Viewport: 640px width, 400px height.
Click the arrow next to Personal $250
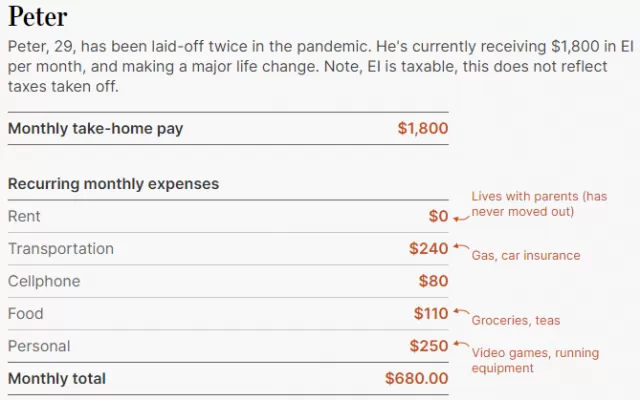[x=461, y=344]
